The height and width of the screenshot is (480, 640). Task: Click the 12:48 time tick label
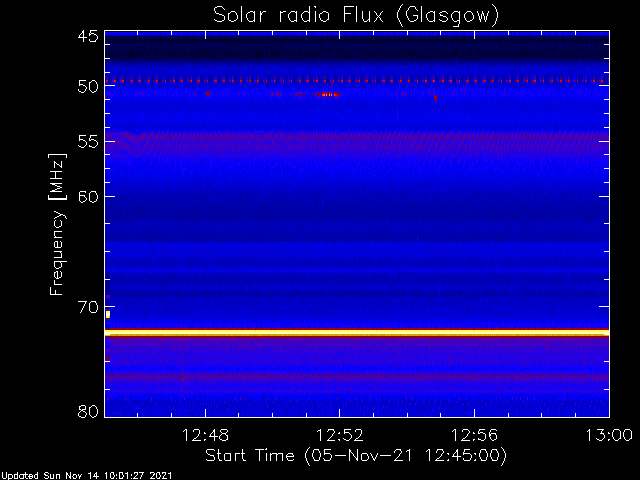coord(205,435)
